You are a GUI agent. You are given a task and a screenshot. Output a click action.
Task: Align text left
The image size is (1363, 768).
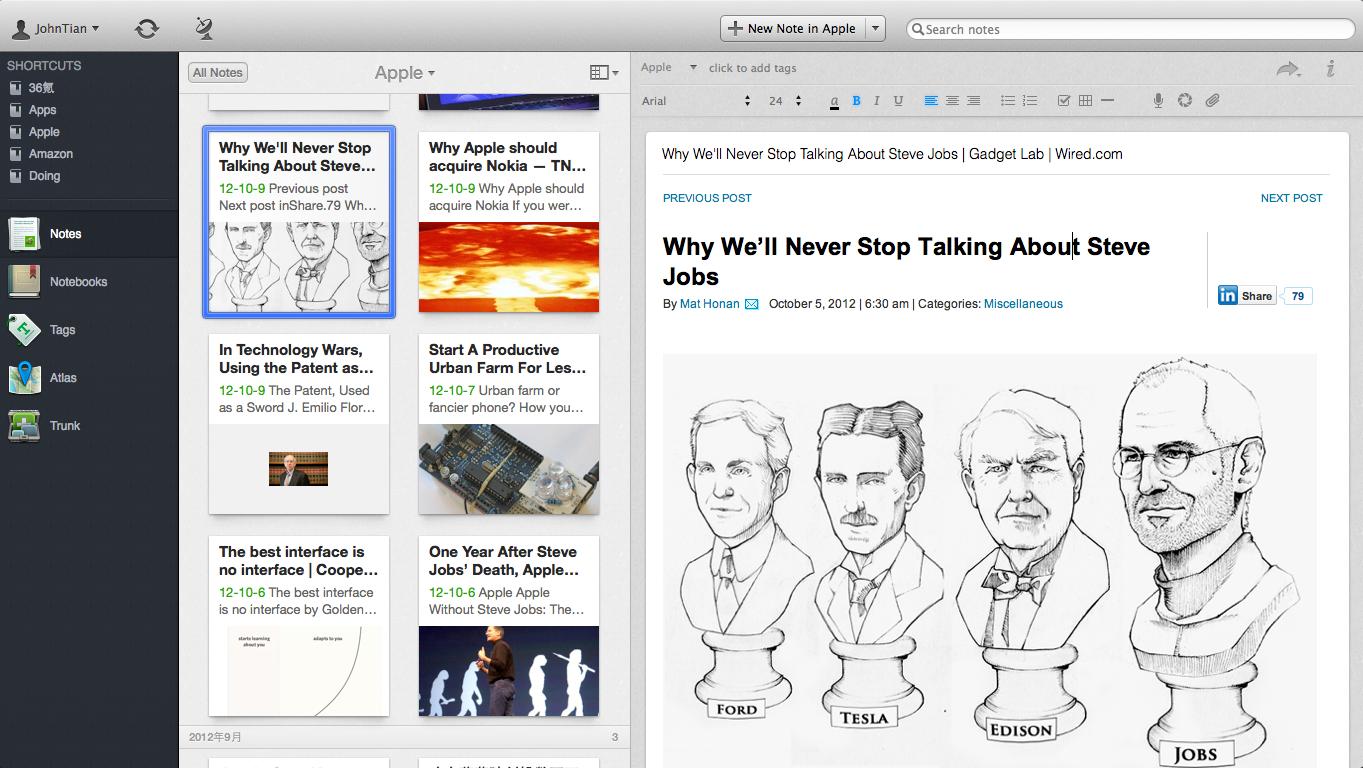tap(931, 100)
